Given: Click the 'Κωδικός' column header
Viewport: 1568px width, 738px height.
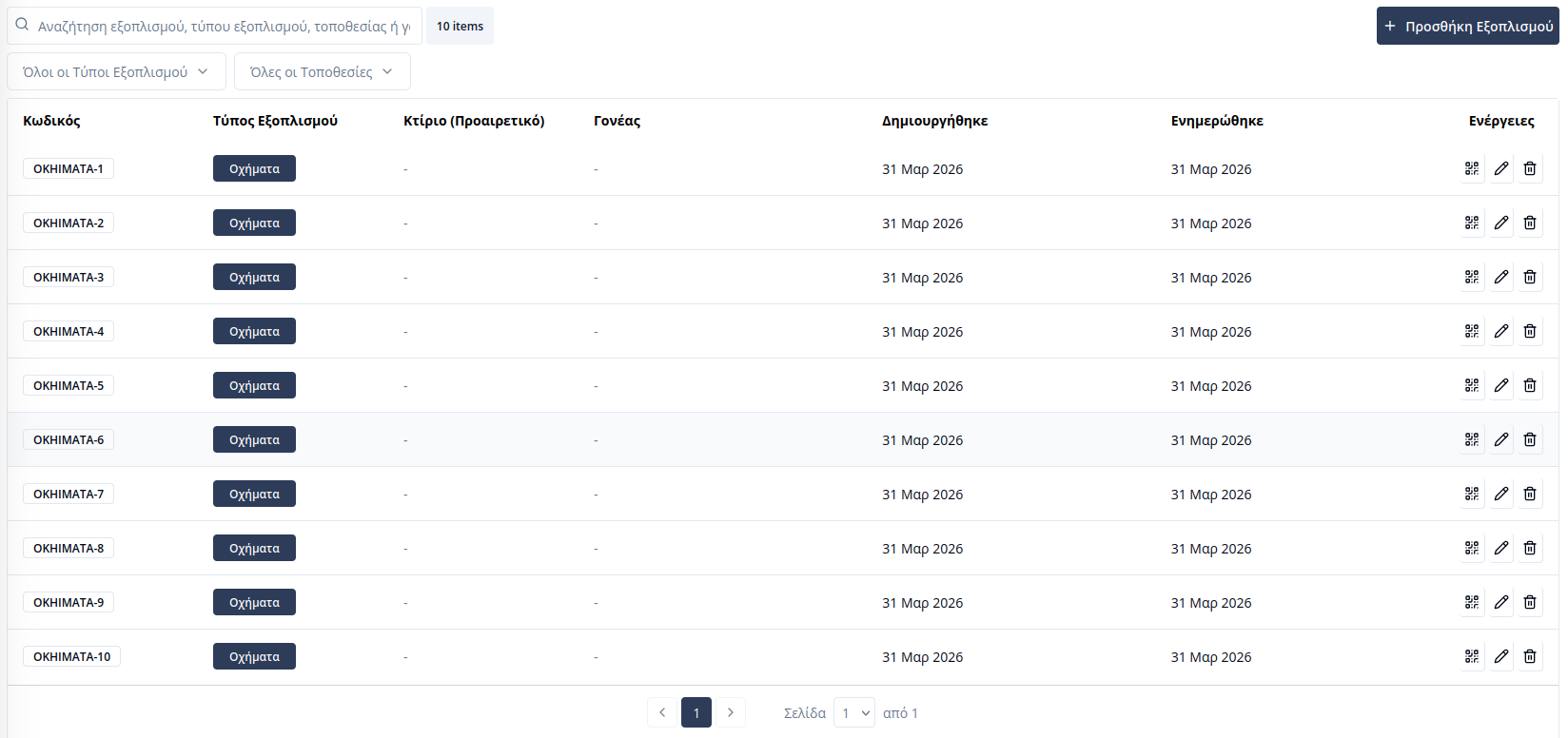Looking at the screenshot, I should coord(51,121).
